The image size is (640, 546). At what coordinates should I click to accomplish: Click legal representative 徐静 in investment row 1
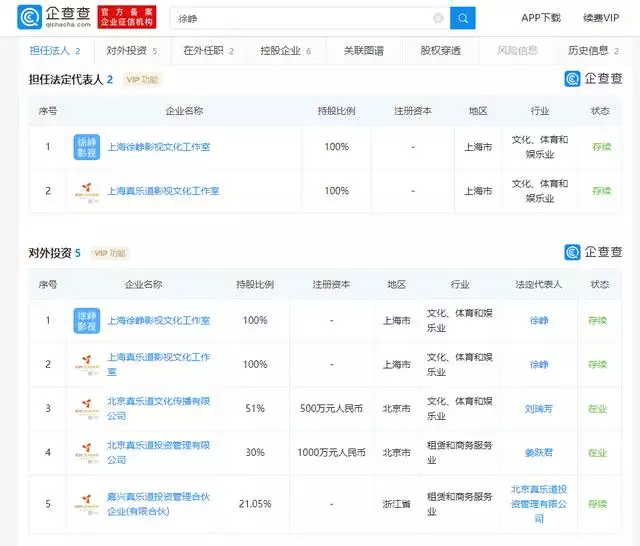point(538,320)
